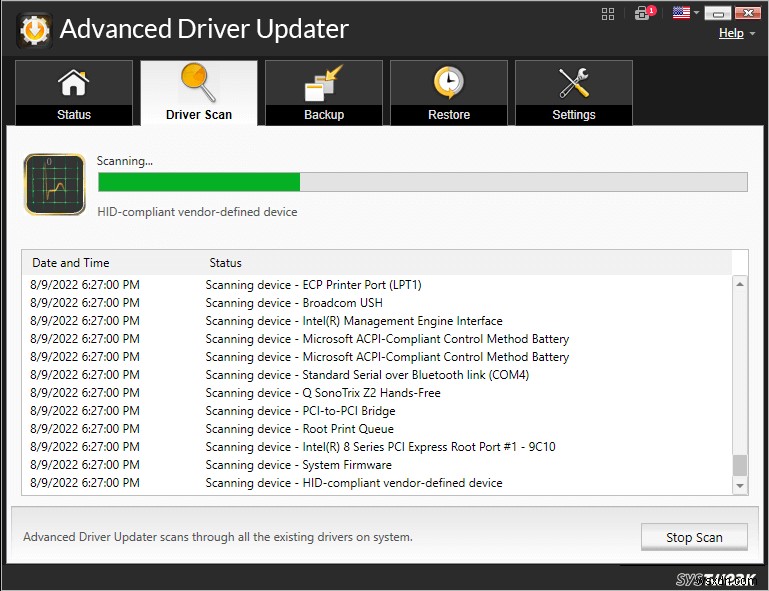Go to the Restore tab
769x591 pixels.
(449, 93)
